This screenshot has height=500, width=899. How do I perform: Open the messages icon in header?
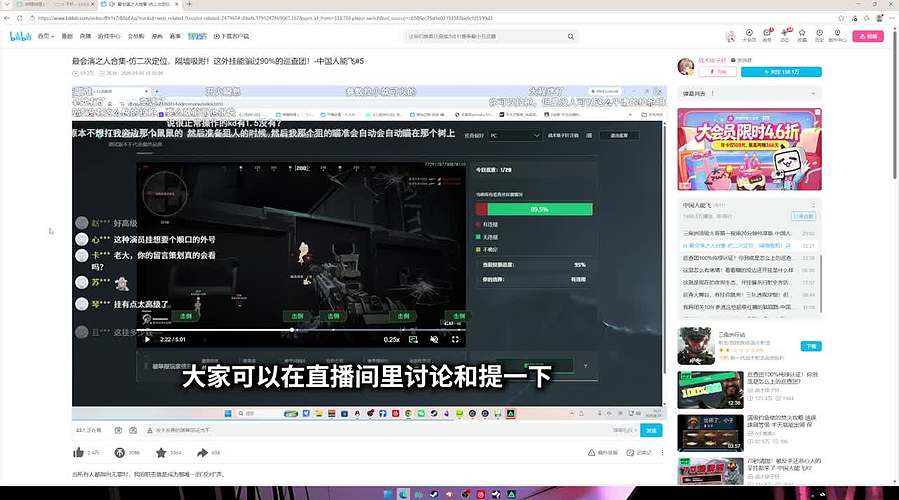(767, 35)
